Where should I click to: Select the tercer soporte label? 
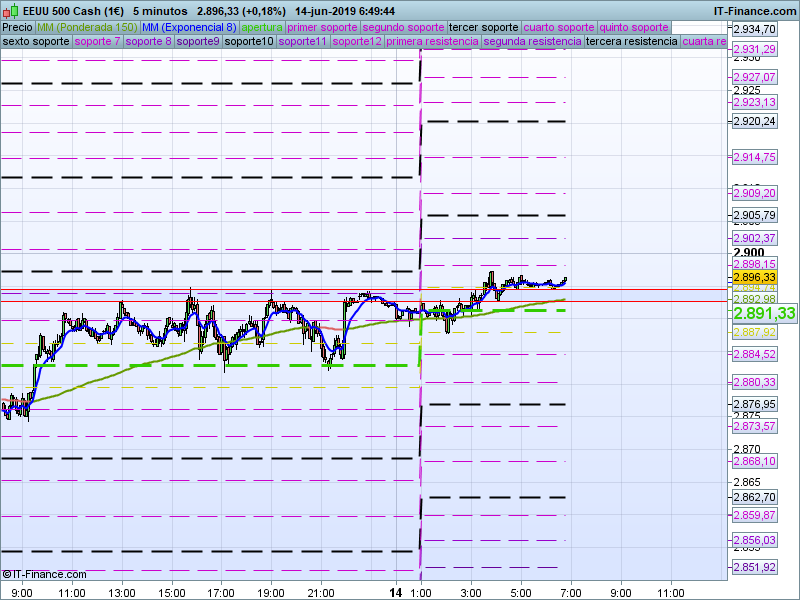[x=483, y=27]
